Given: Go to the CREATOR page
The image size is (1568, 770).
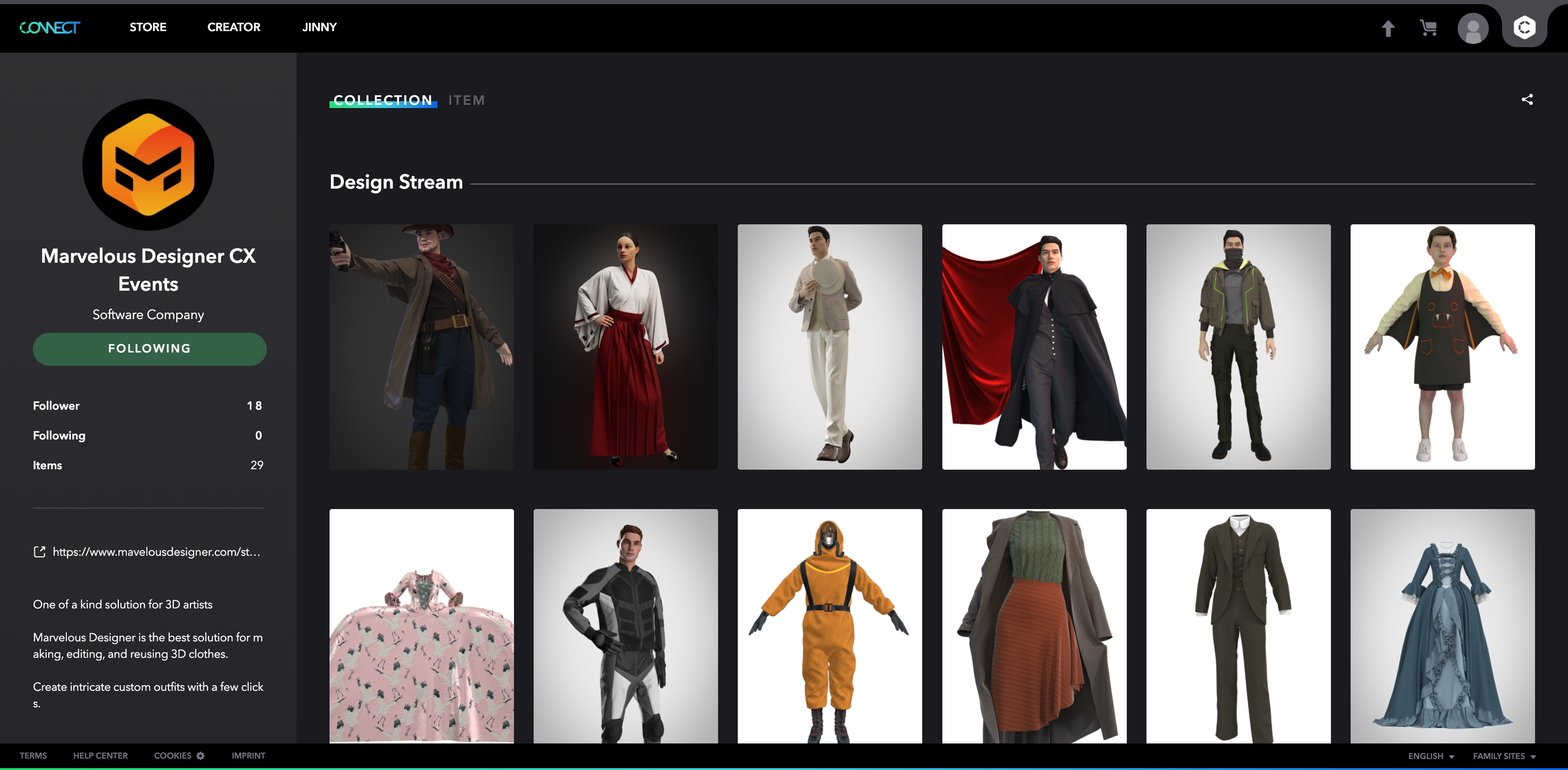Looking at the screenshot, I should (234, 27).
